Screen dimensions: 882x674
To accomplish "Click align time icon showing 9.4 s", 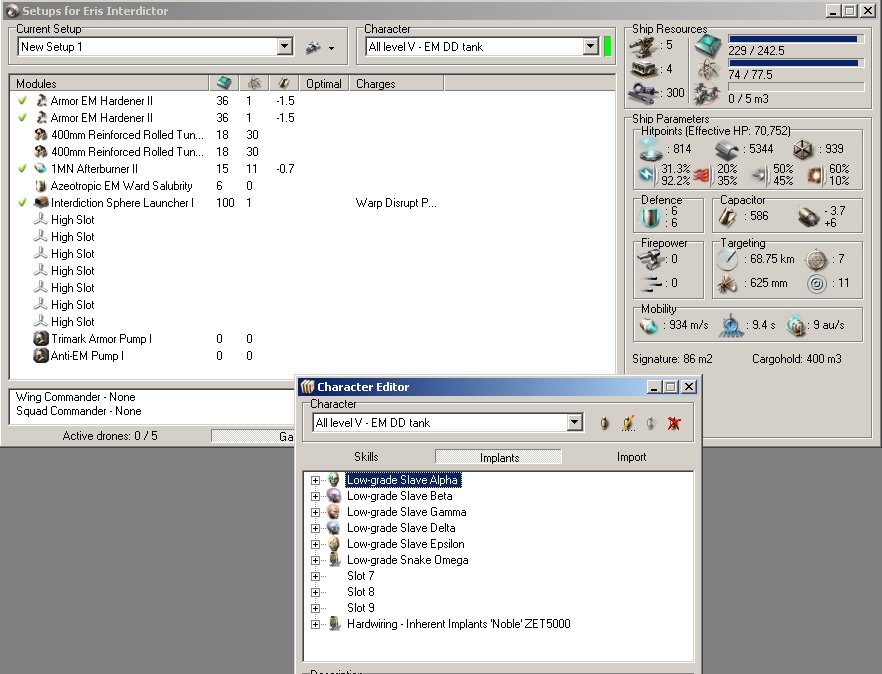I will (x=731, y=325).
